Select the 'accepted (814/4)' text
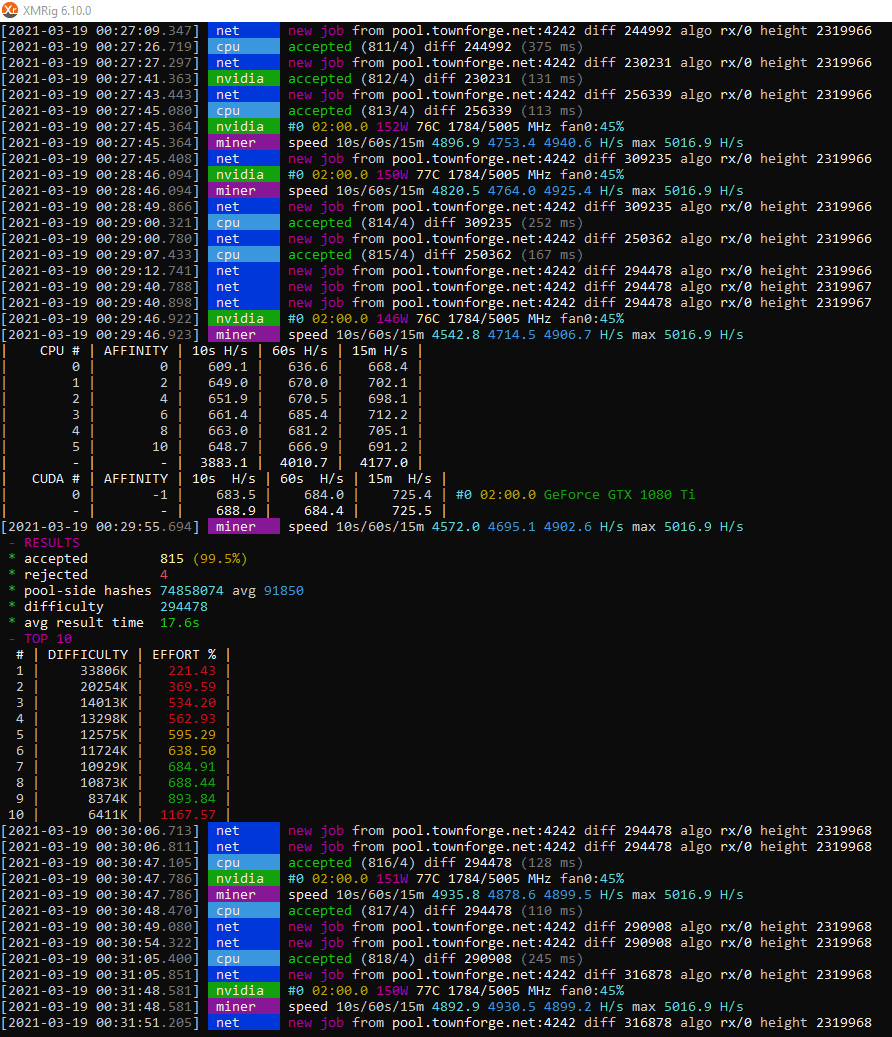 pos(352,223)
